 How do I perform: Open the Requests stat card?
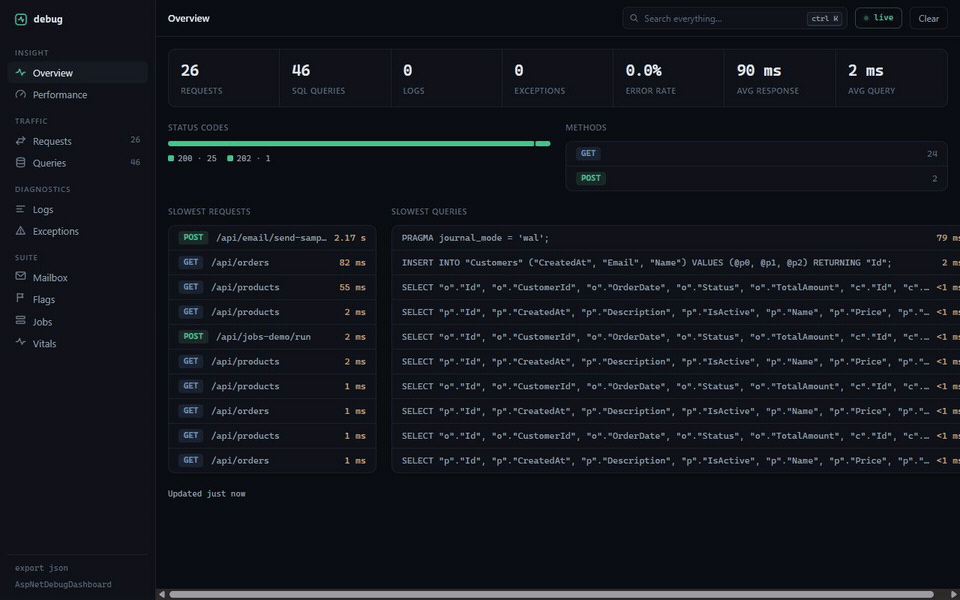click(x=223, y=78)
